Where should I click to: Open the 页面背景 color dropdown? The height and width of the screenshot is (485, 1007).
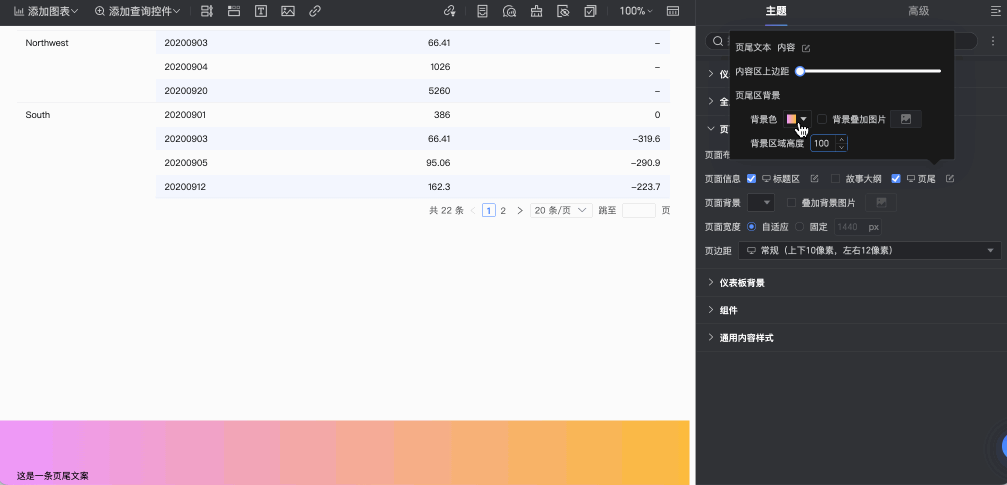click(x=762, y=203)
